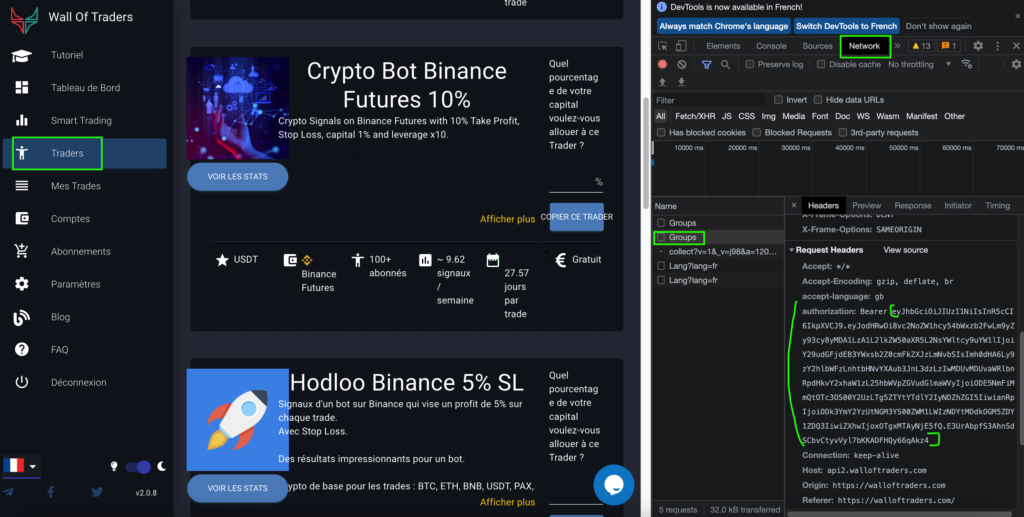
Task: Click Afficher plus under Hodloo description
Action: (x=507, y=502)
